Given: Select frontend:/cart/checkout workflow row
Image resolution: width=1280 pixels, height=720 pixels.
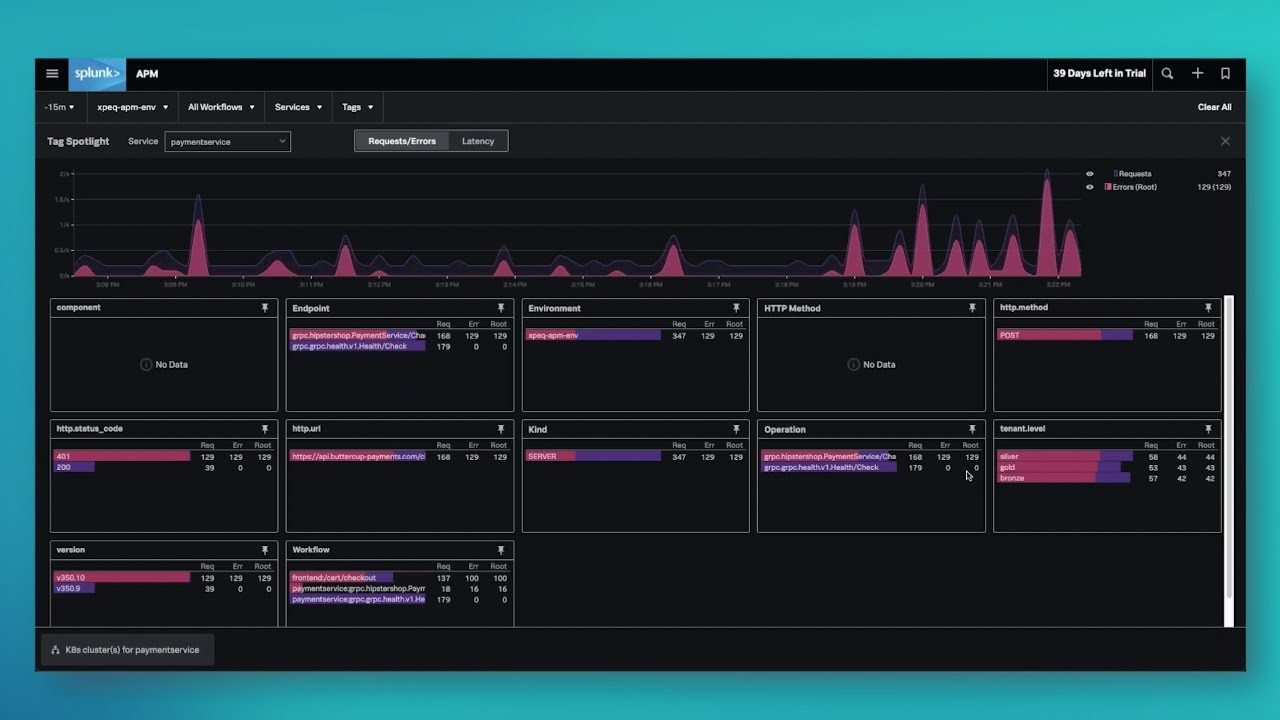Looking at the screenshot, I should pyautogui.click(x=399, y=578).
